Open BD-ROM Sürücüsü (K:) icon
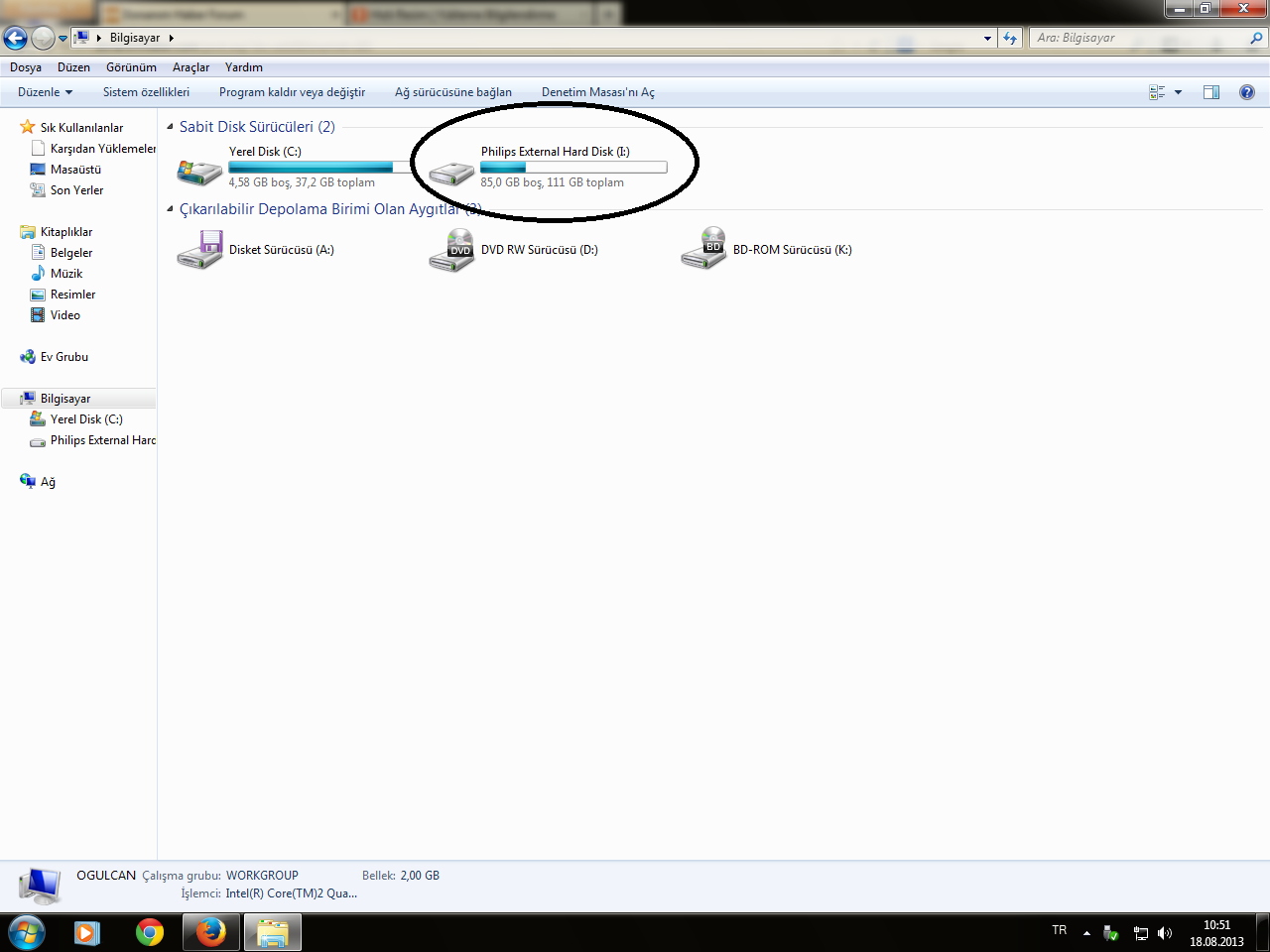 pos(703,250)
